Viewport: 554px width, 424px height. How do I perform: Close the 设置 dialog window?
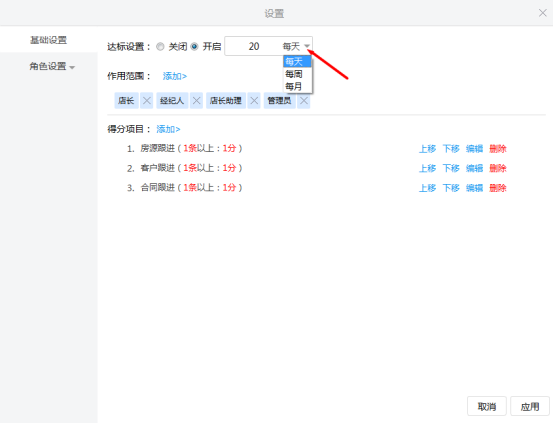[543, 13]
